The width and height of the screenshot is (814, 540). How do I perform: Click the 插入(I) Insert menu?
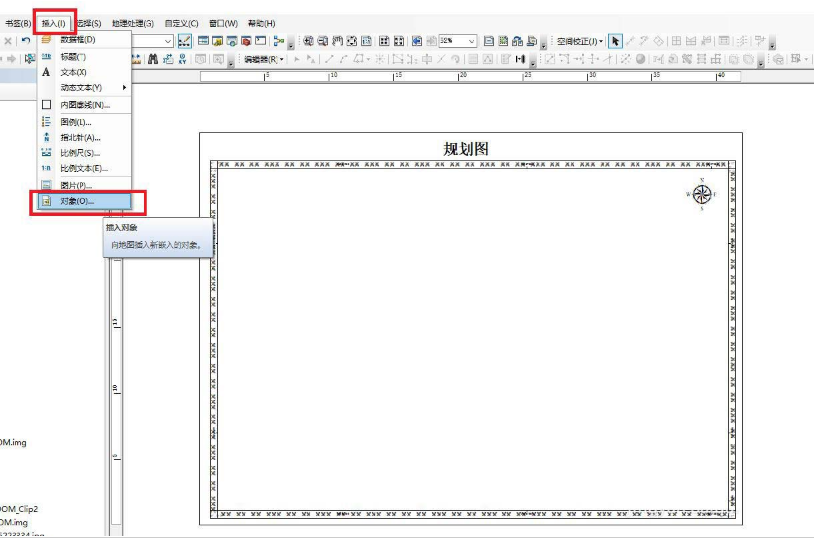(54, 23)
